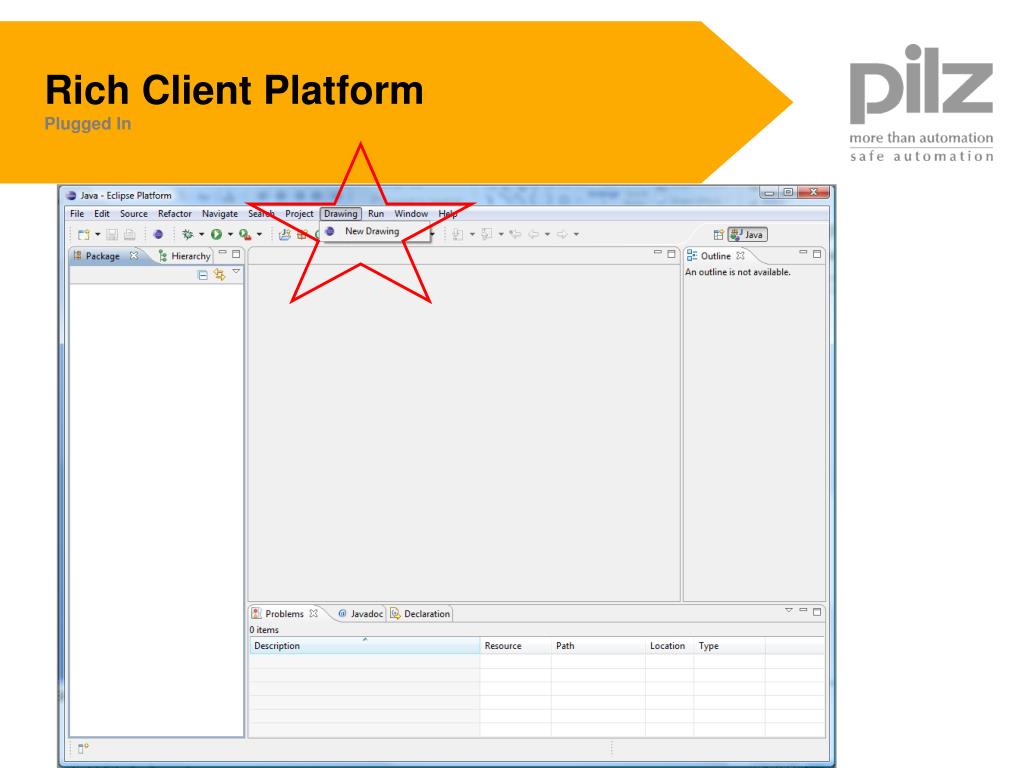The height and width of the screenshot is (768, 1024).
Task: Maximize the Package Explorer view
Action: tap(236, 254)
